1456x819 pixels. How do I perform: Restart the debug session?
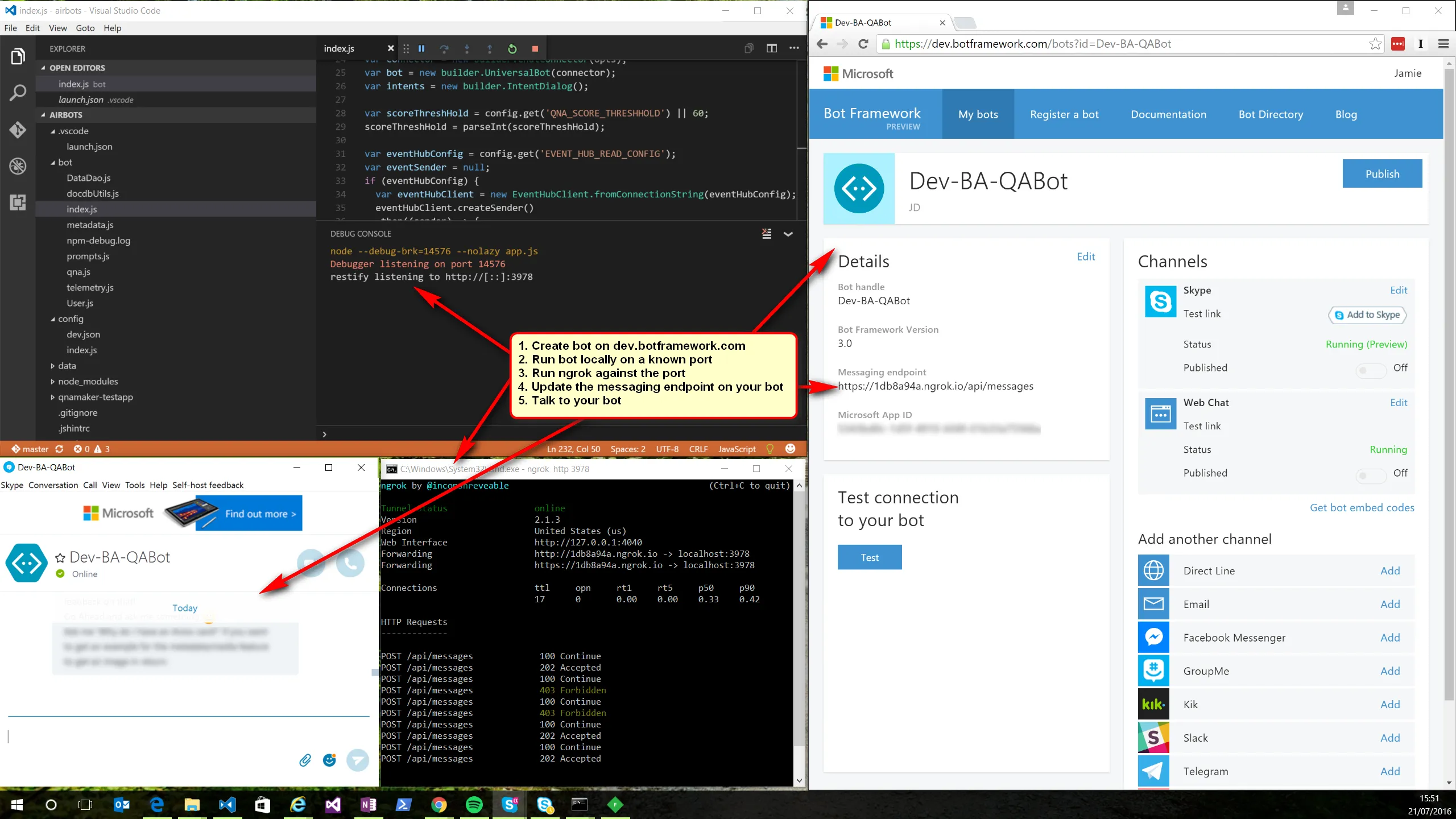point(512,49)
